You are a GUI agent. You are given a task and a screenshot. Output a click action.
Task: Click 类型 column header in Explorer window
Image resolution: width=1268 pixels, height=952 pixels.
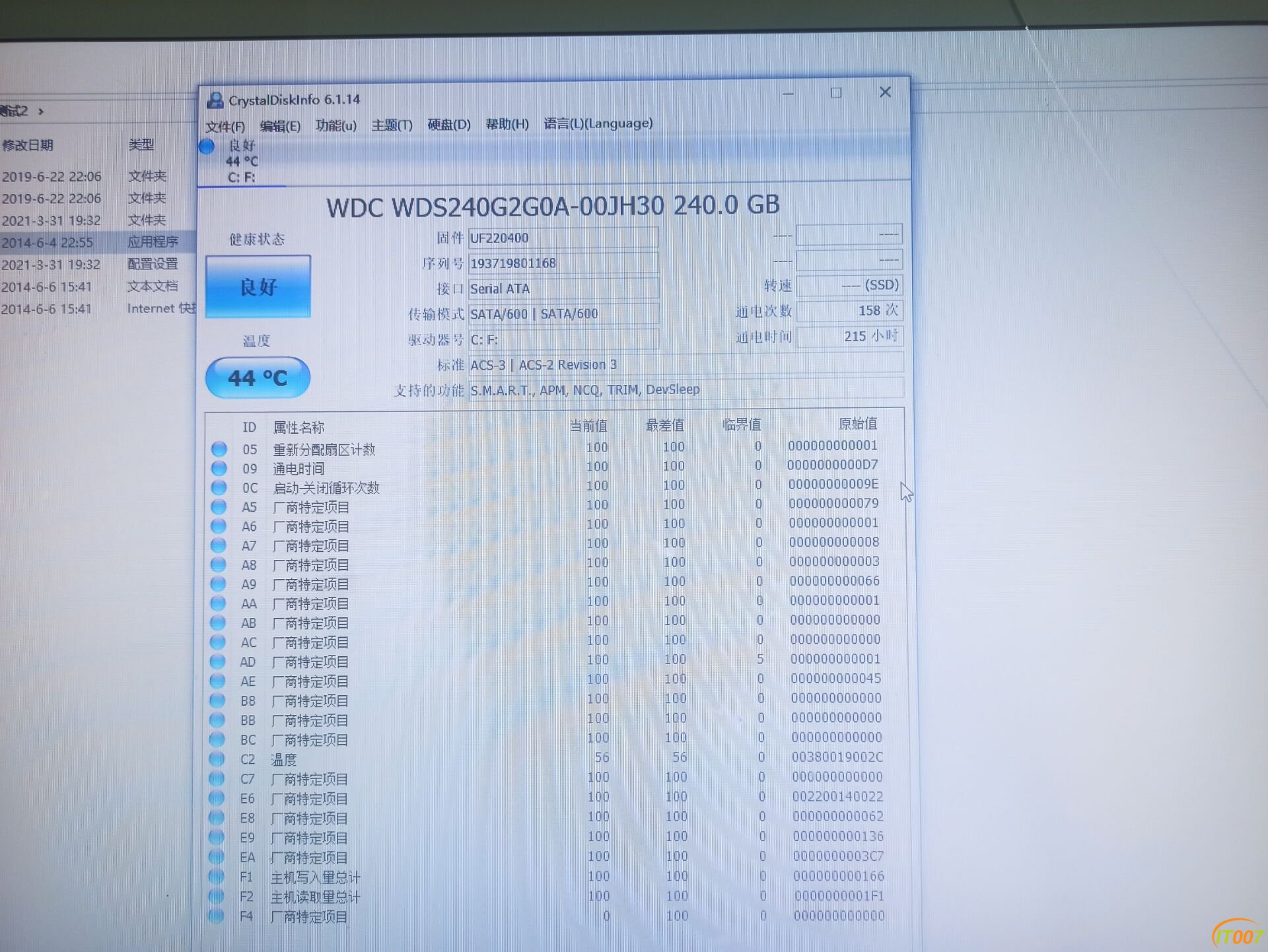[141, 145]
